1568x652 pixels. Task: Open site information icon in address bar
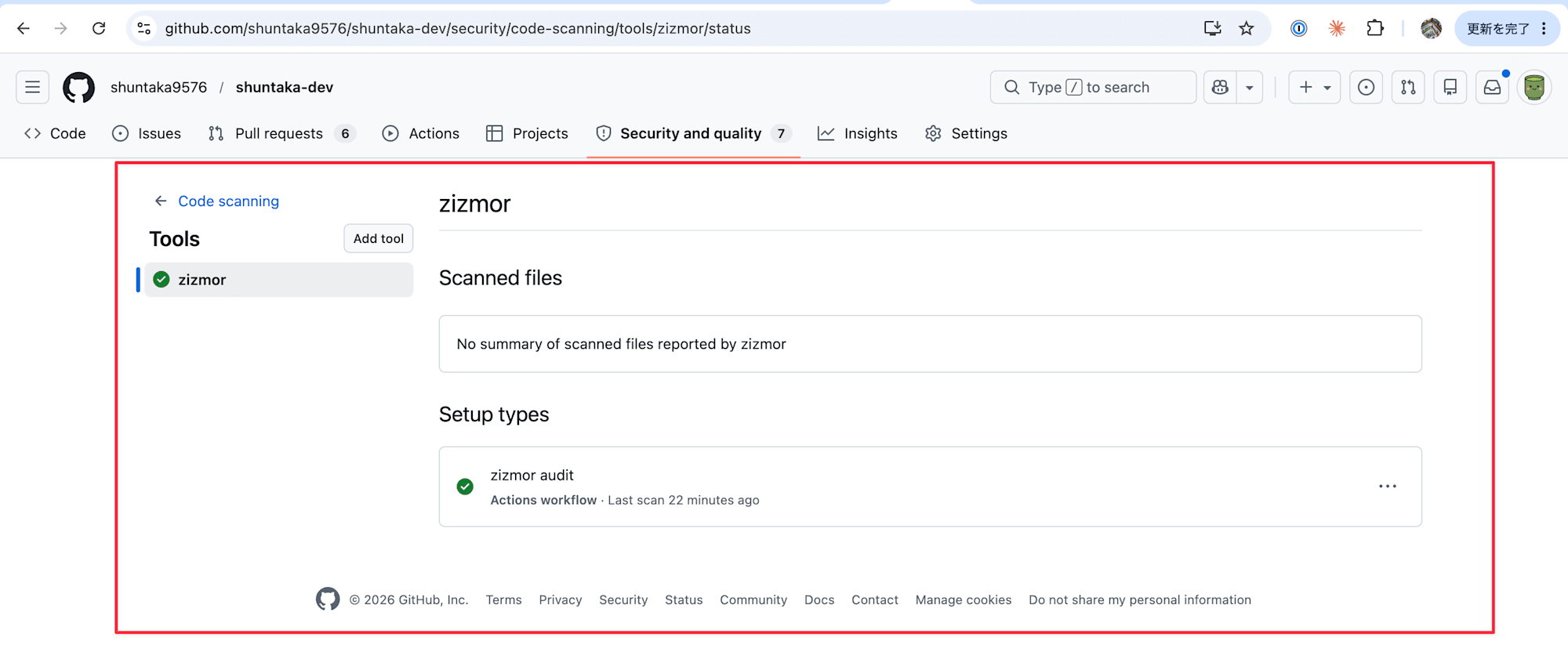(x=144, y=29)
